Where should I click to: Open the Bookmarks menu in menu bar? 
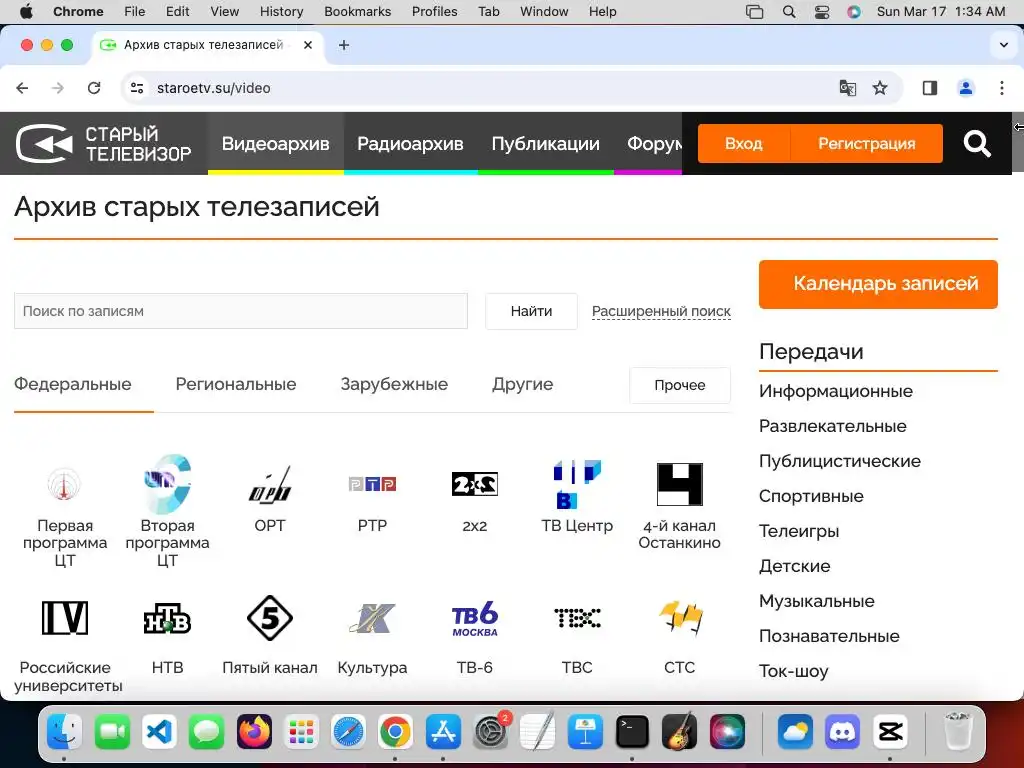357,11
